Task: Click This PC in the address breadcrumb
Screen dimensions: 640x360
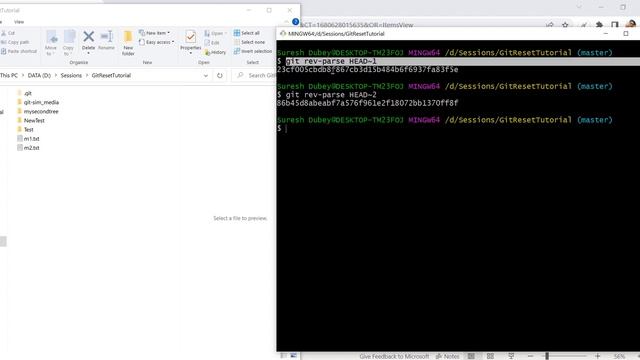Action: 9,76
